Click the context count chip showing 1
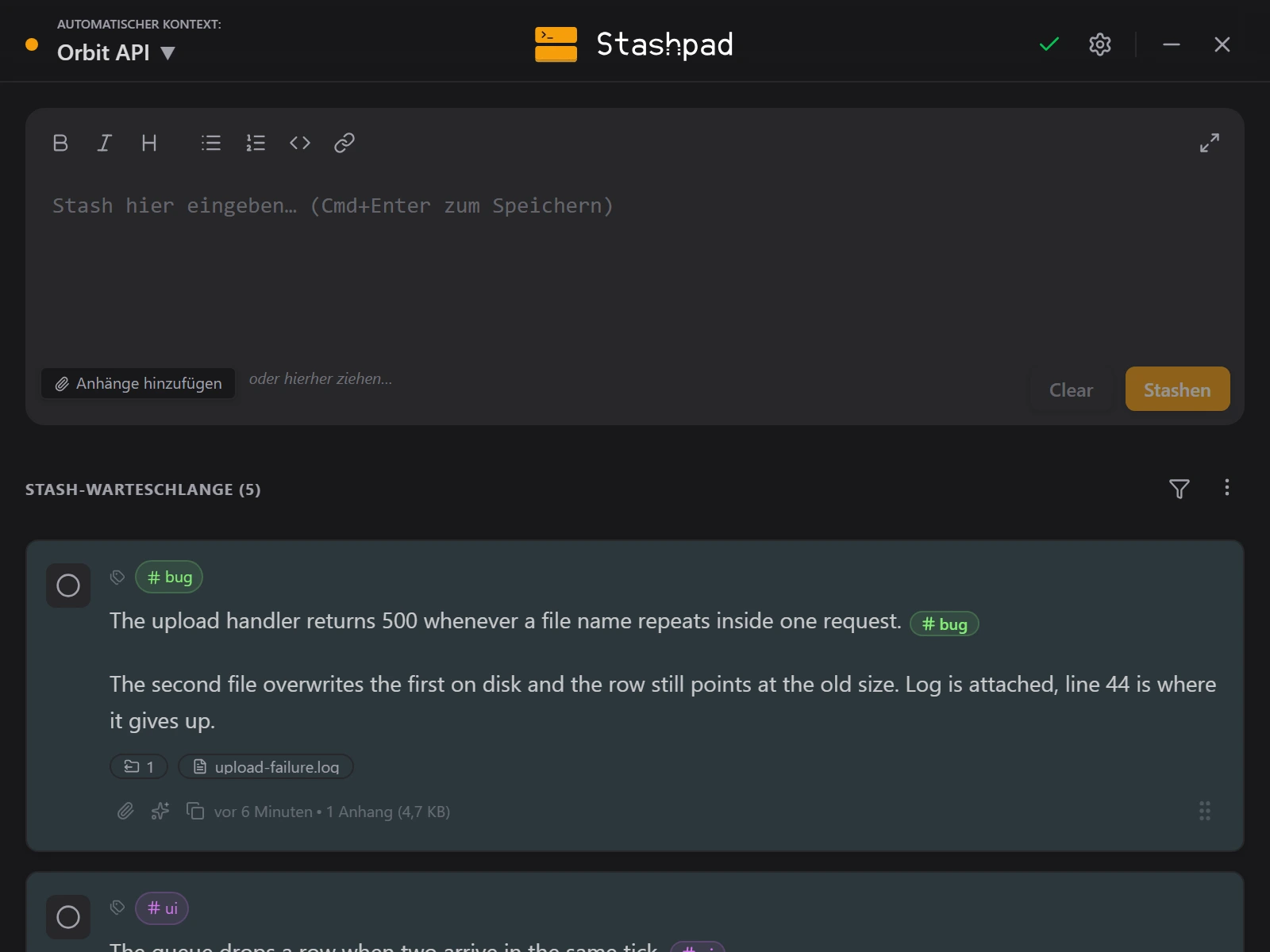 (139, 766)
